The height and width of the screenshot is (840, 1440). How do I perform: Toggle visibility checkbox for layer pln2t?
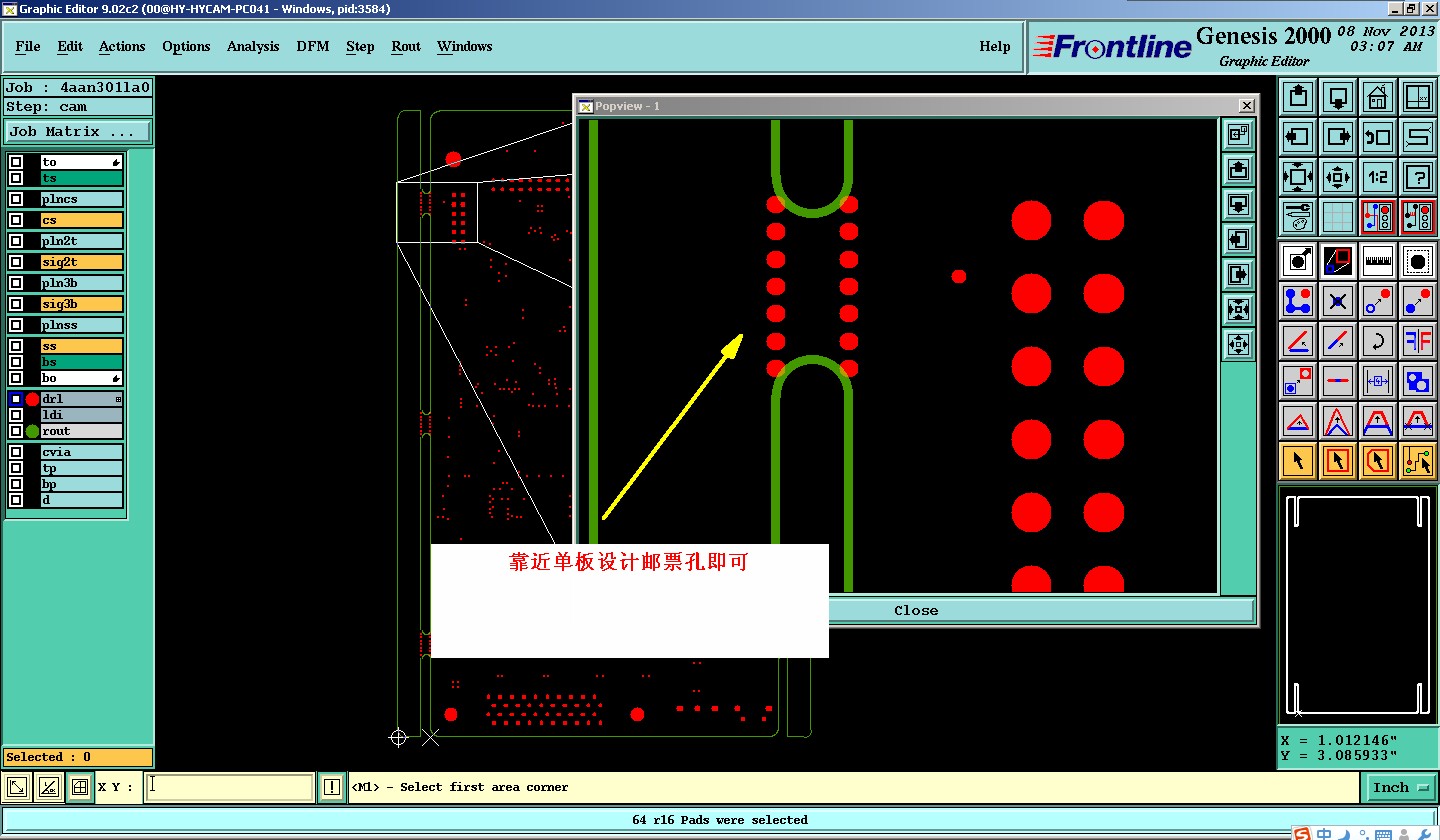[16, 241]
